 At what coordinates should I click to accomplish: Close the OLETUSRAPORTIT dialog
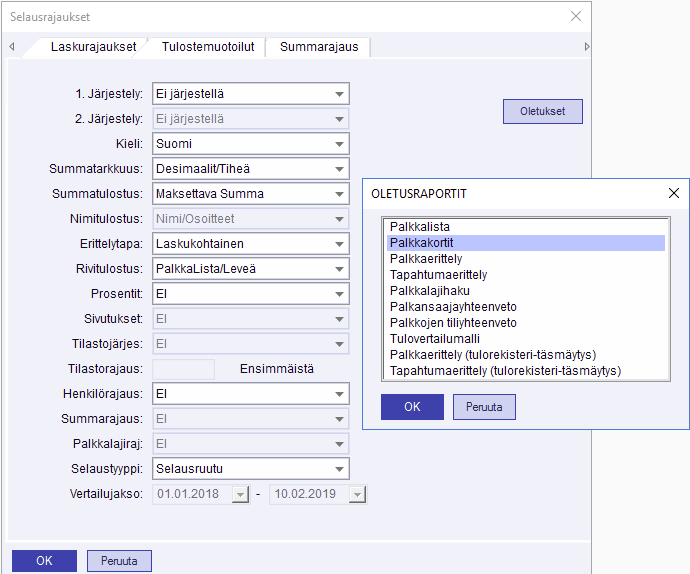pos(673,193)
